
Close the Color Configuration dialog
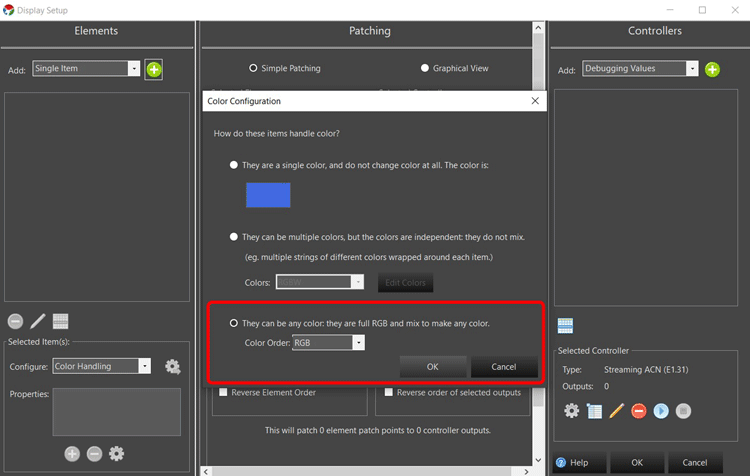pos(535,101)
